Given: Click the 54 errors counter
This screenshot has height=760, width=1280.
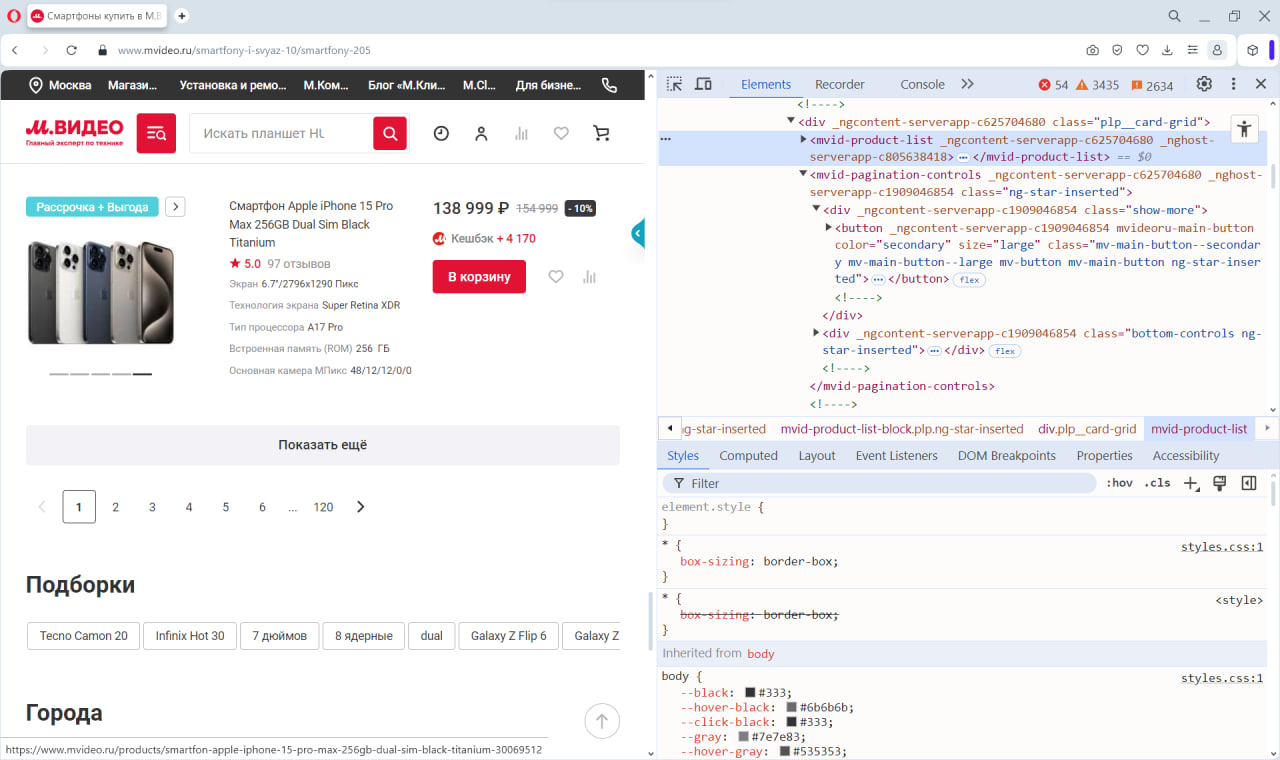Looking at the screenshot, I should pyautogui.click(x=1054, y=85).
